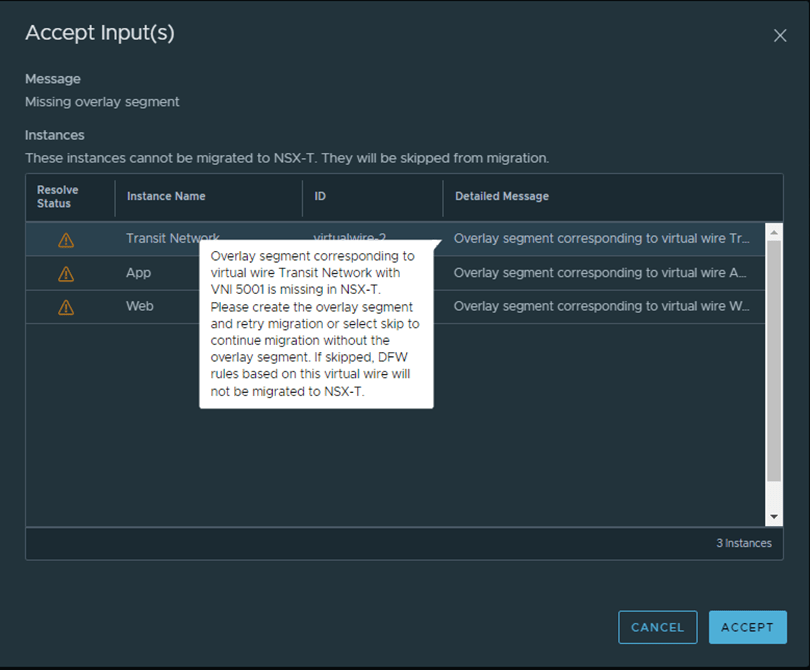Screen dimensions: 810x670
Task: Click the scrollbar up arrow
Action: [774, 232]
